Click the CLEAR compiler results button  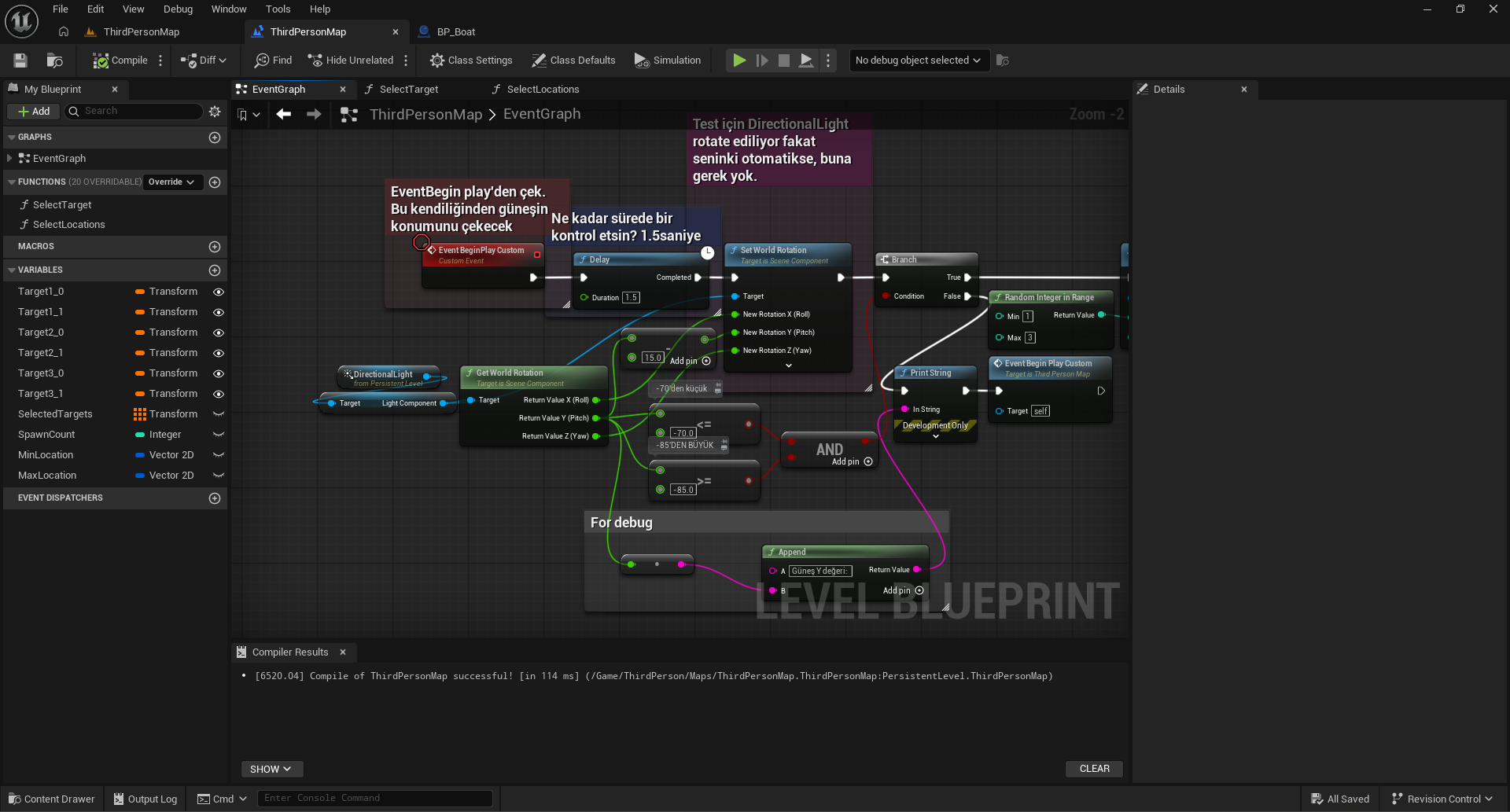[1095, 769]
